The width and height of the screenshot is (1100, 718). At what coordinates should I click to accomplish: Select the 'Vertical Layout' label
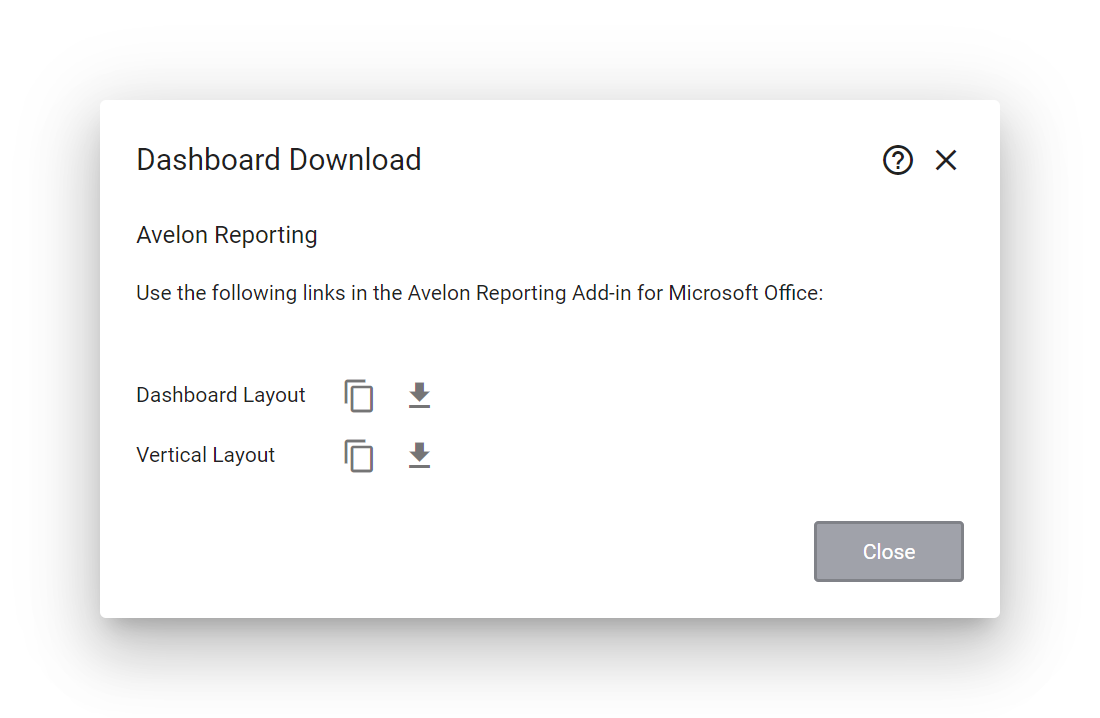click(x=205, y=456)
